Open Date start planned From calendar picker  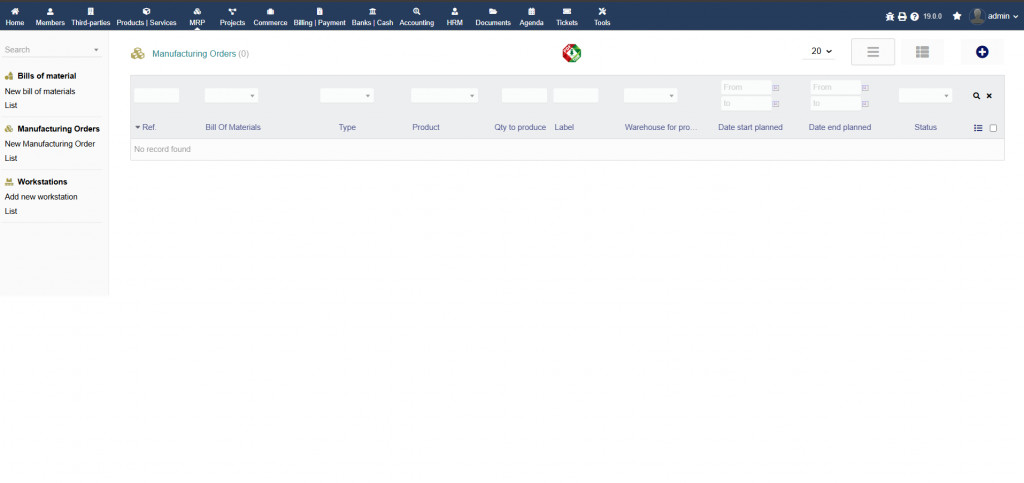(x=776, y=87)
